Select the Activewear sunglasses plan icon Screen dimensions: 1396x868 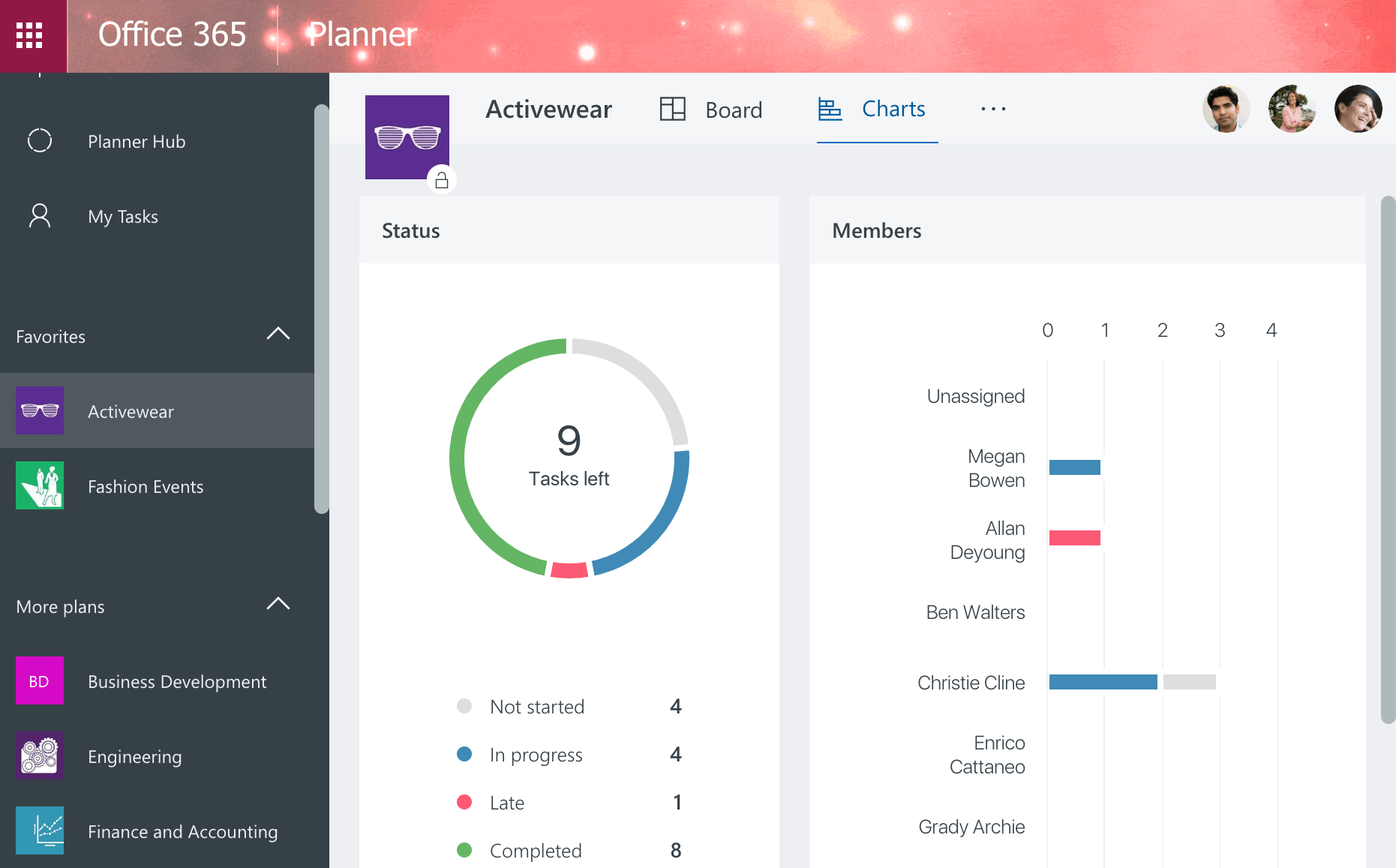coord(407,137)
